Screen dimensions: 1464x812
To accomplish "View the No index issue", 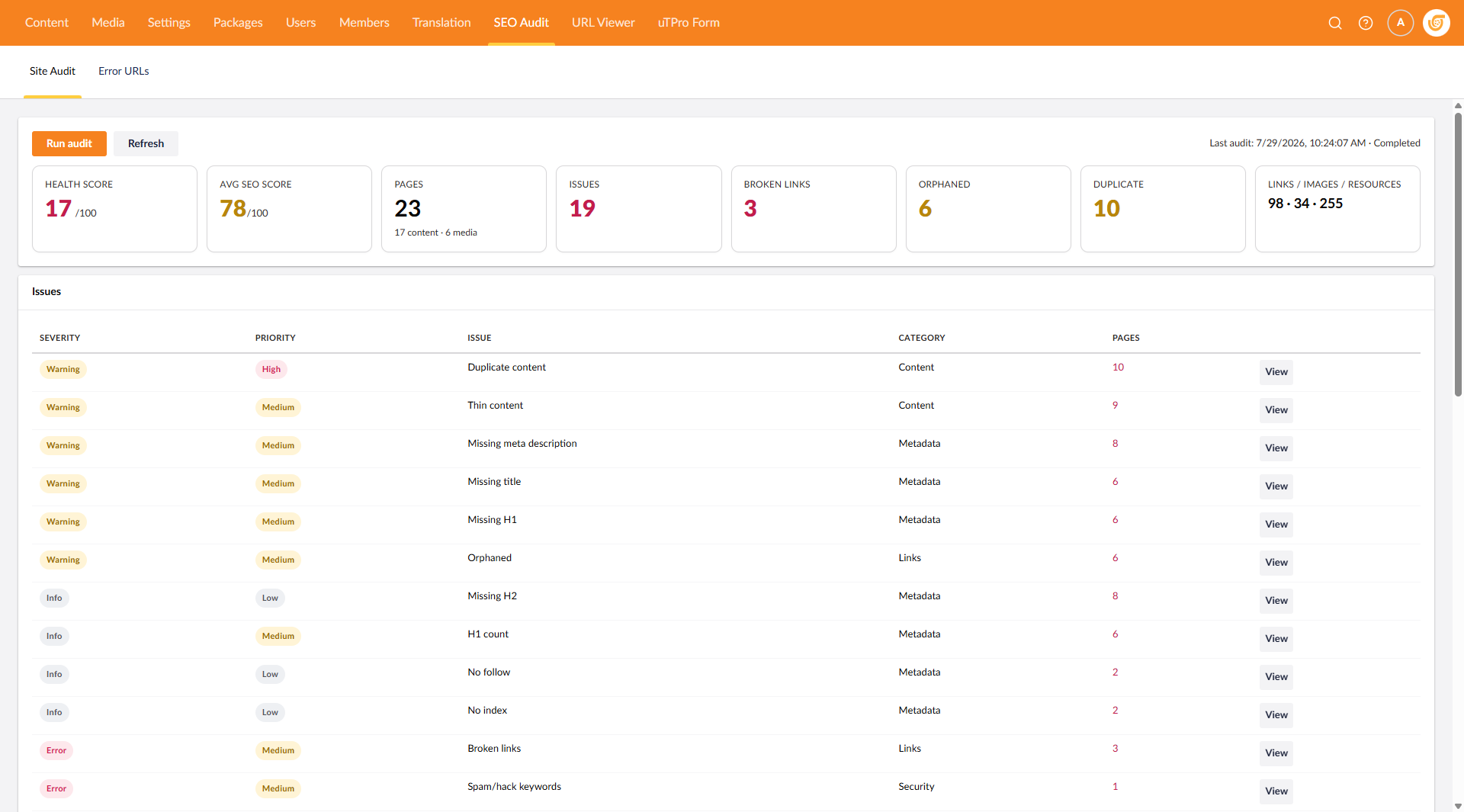I will (x=1276, y=715).
